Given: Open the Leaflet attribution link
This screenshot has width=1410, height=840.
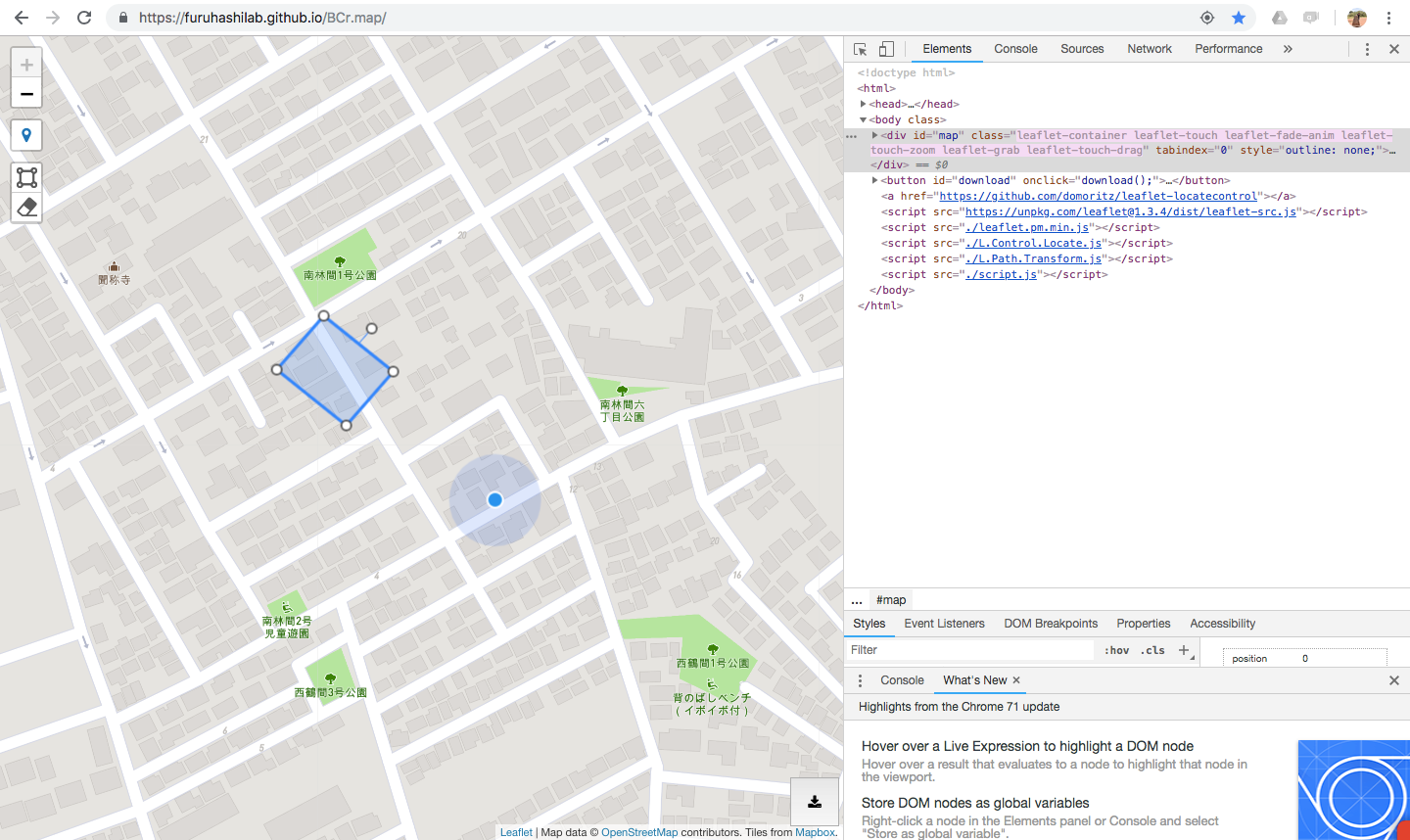Looking at the screenshot, I should point(516,832).
